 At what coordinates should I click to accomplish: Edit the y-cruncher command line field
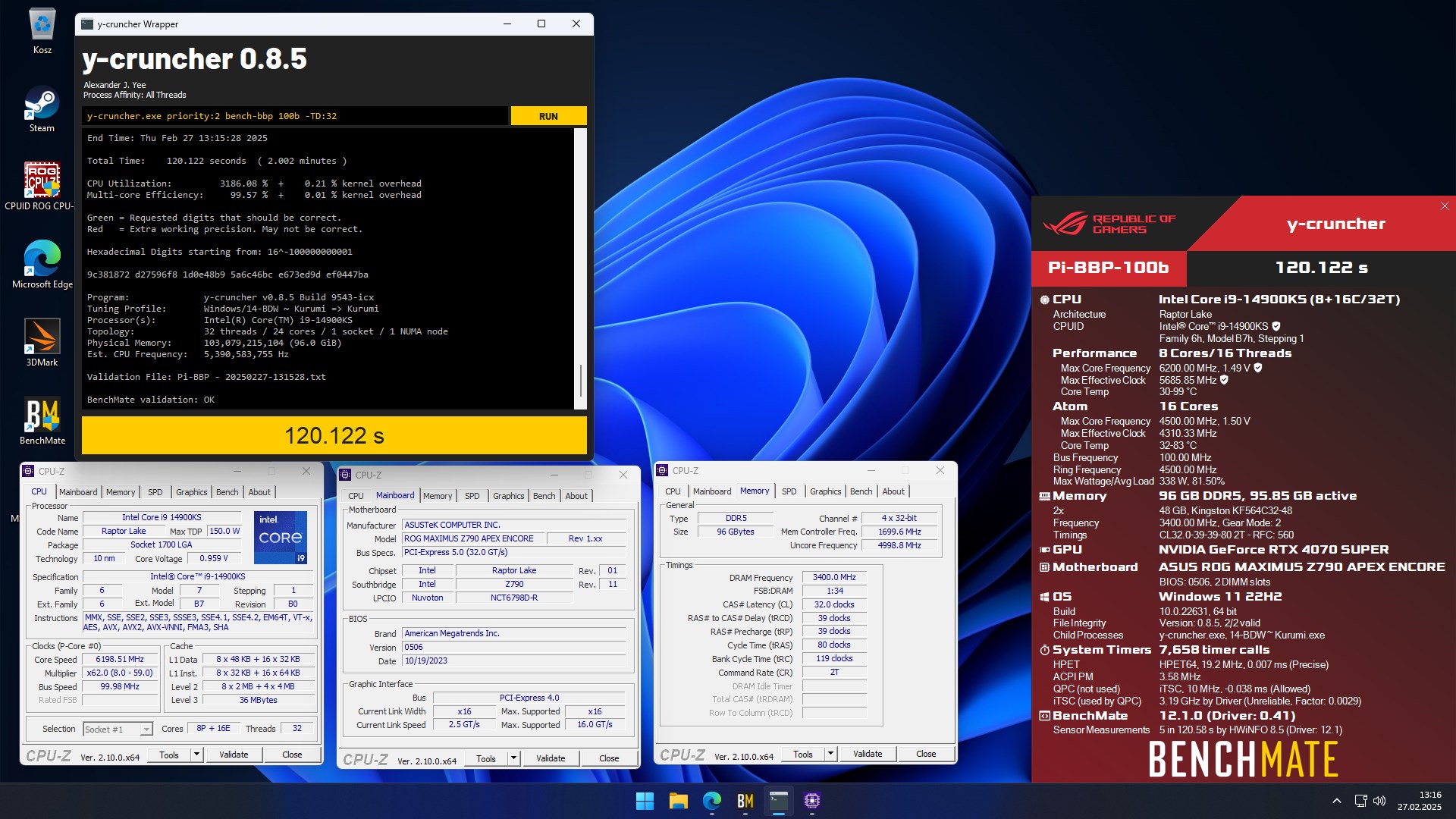295,116
